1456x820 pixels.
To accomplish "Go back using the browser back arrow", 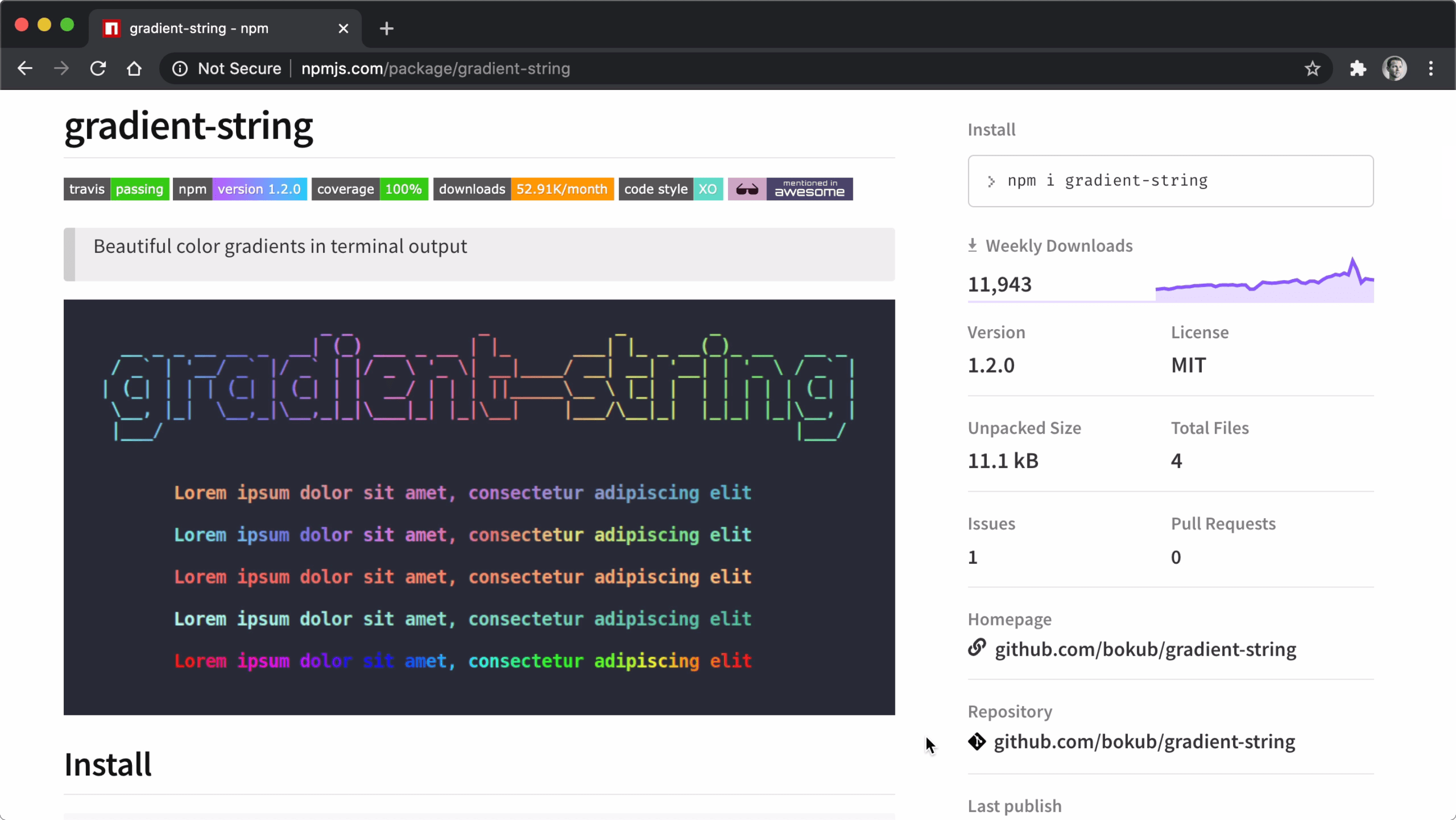I will 25,68.
